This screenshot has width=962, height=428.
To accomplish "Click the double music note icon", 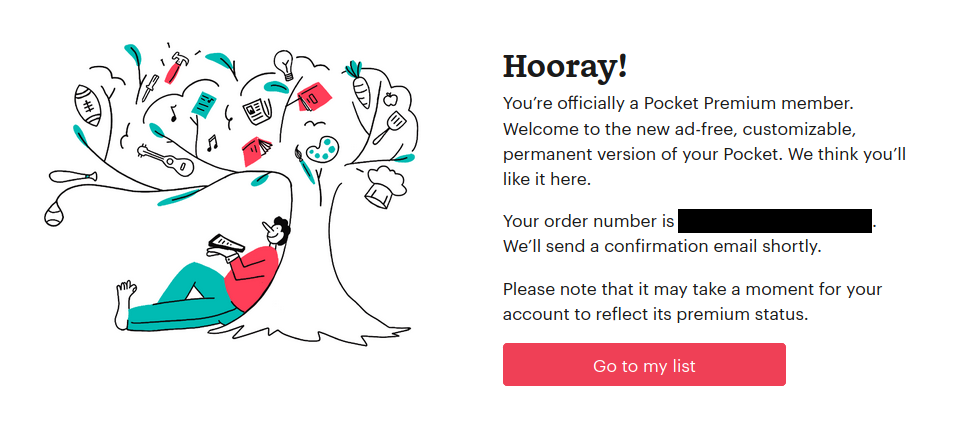I will 212,143.
